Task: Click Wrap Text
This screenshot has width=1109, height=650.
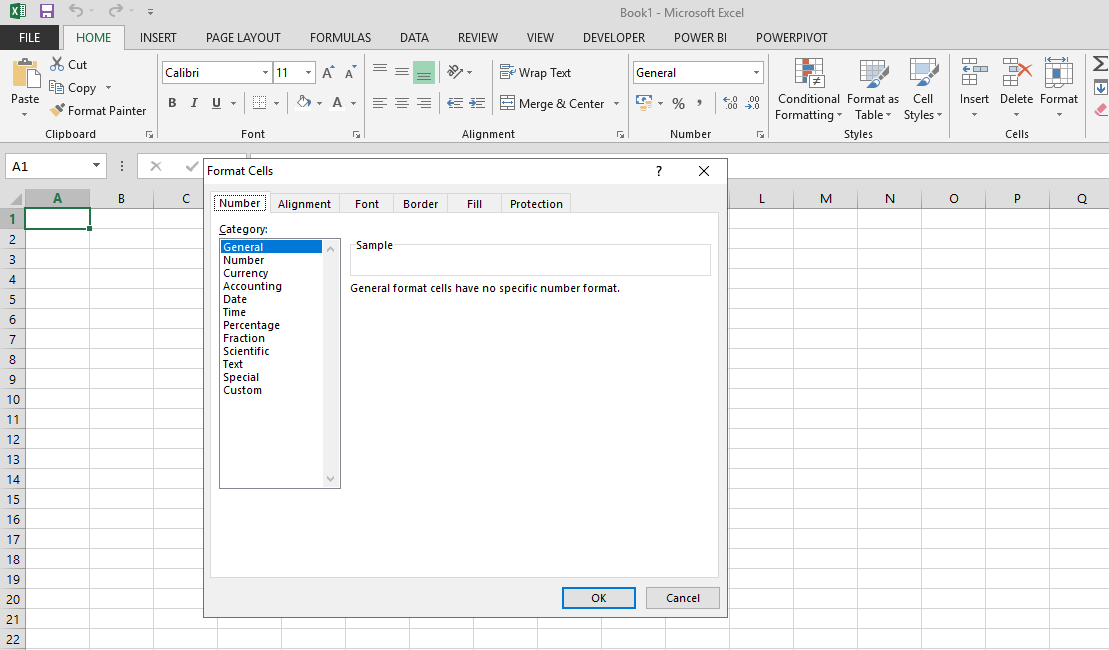Action: (x=535, y=72)
